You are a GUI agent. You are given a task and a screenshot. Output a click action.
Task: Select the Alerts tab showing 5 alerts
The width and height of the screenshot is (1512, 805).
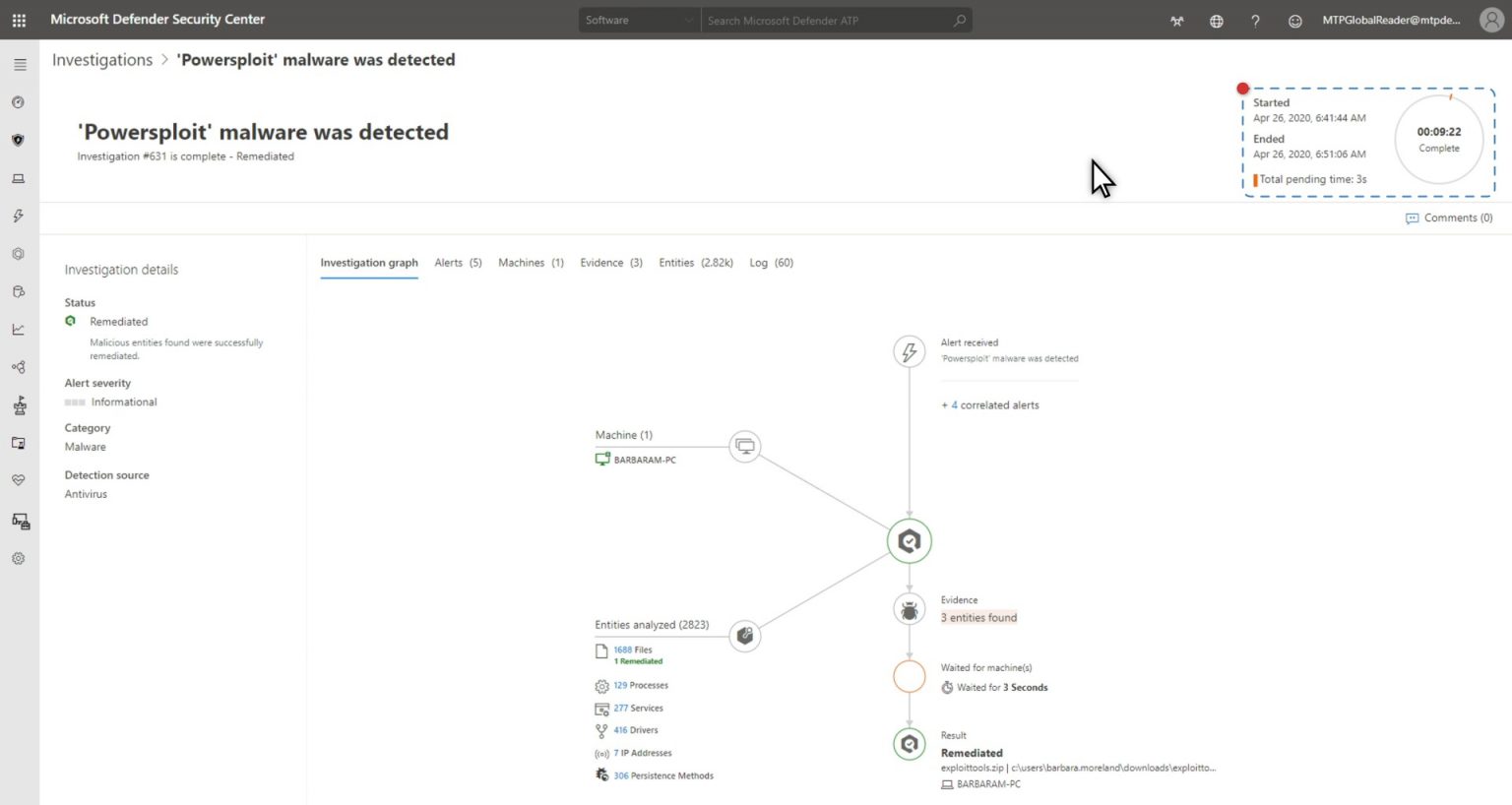coord(457,263)
